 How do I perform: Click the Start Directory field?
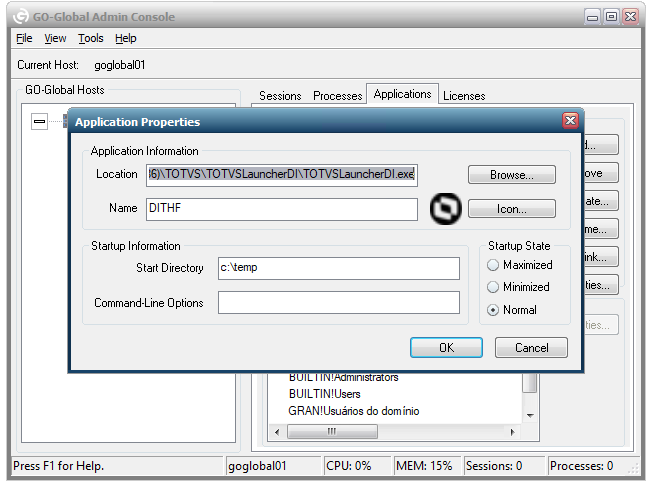coord(339,268)
